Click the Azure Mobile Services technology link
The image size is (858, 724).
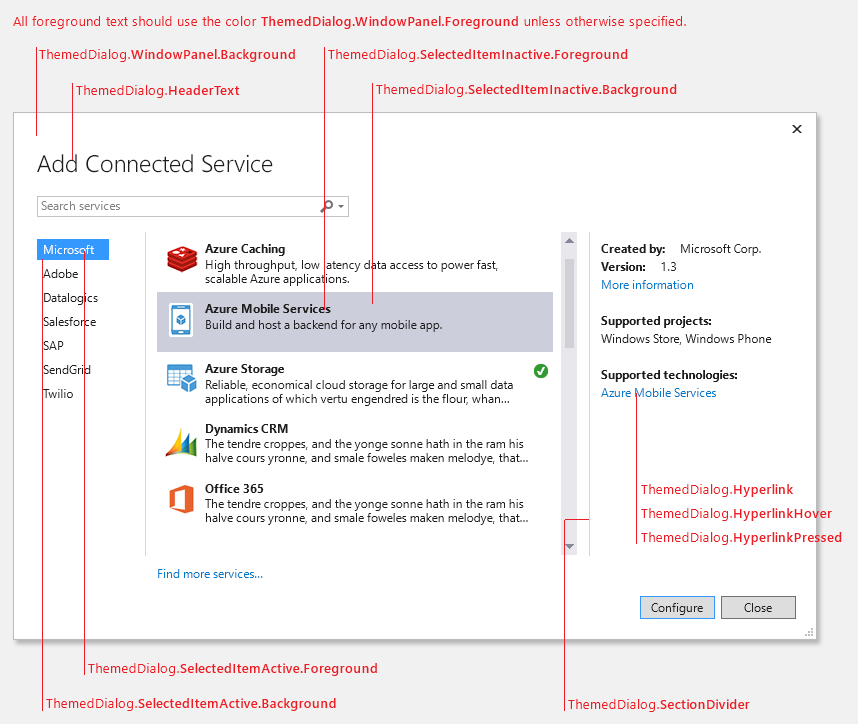tap(658, 393)
